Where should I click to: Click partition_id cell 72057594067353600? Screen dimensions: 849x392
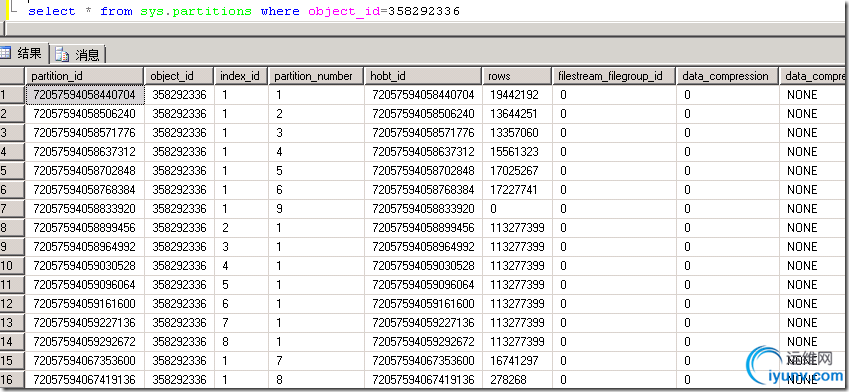84,361
